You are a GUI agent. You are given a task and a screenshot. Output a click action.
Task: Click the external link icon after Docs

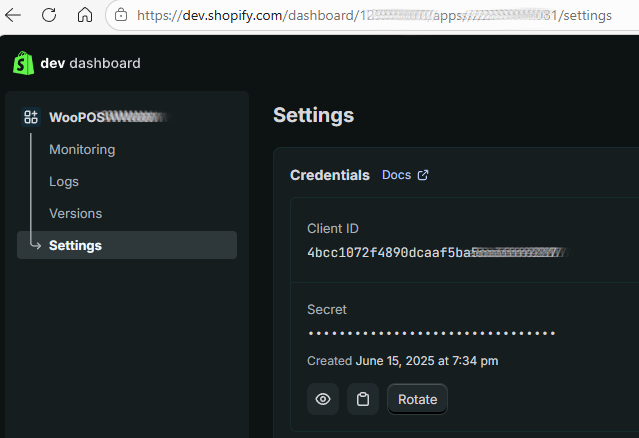coord(423,175)
